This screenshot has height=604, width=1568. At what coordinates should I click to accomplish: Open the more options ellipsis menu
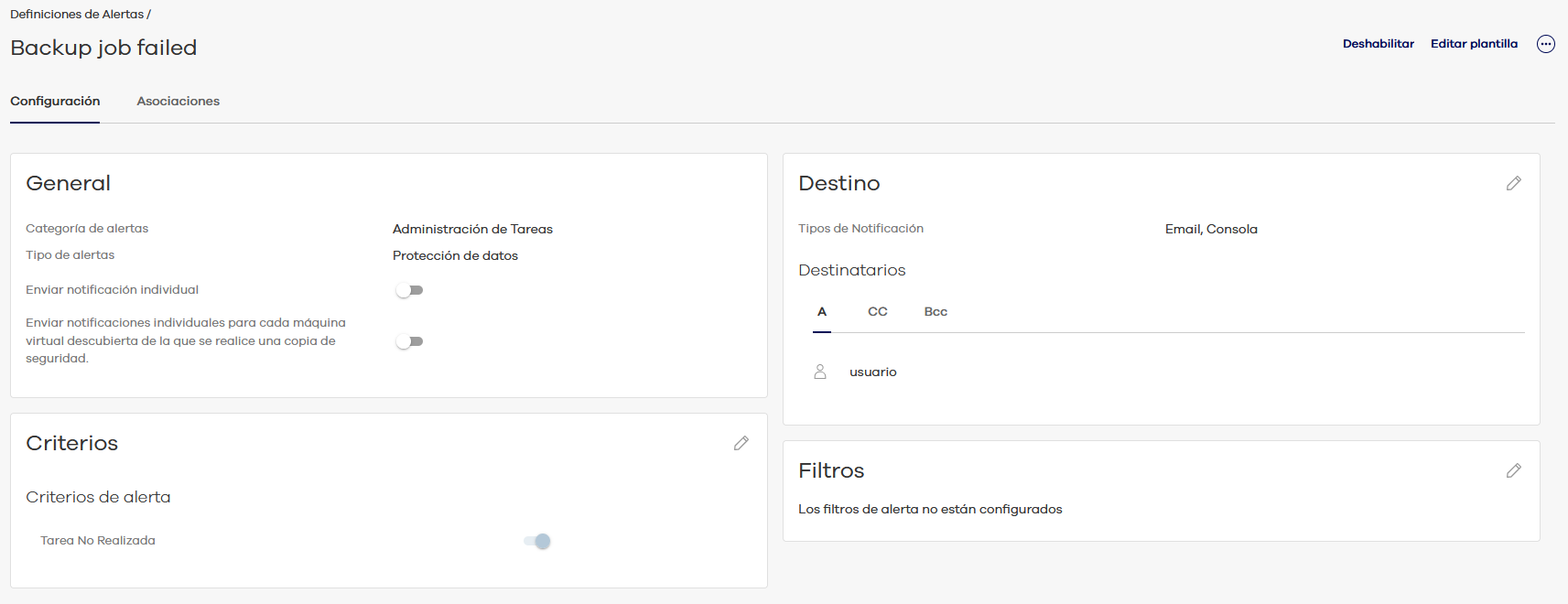pos(1545,44)
